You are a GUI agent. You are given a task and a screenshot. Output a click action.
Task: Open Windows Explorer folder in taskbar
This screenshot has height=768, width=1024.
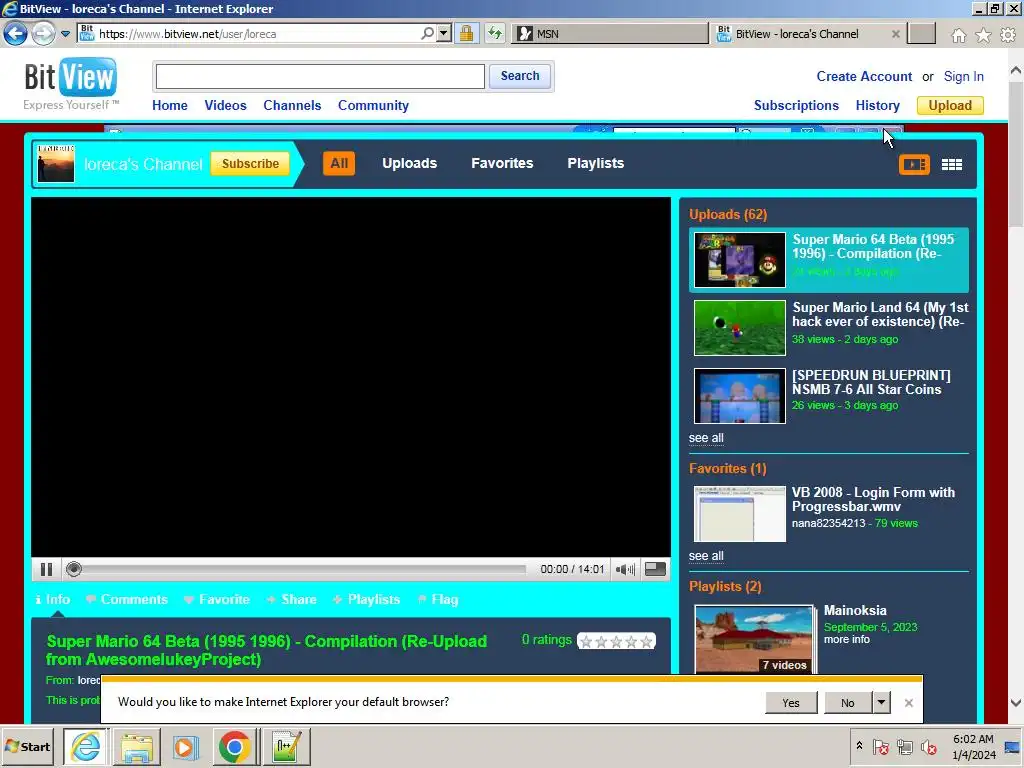(136, 746)
